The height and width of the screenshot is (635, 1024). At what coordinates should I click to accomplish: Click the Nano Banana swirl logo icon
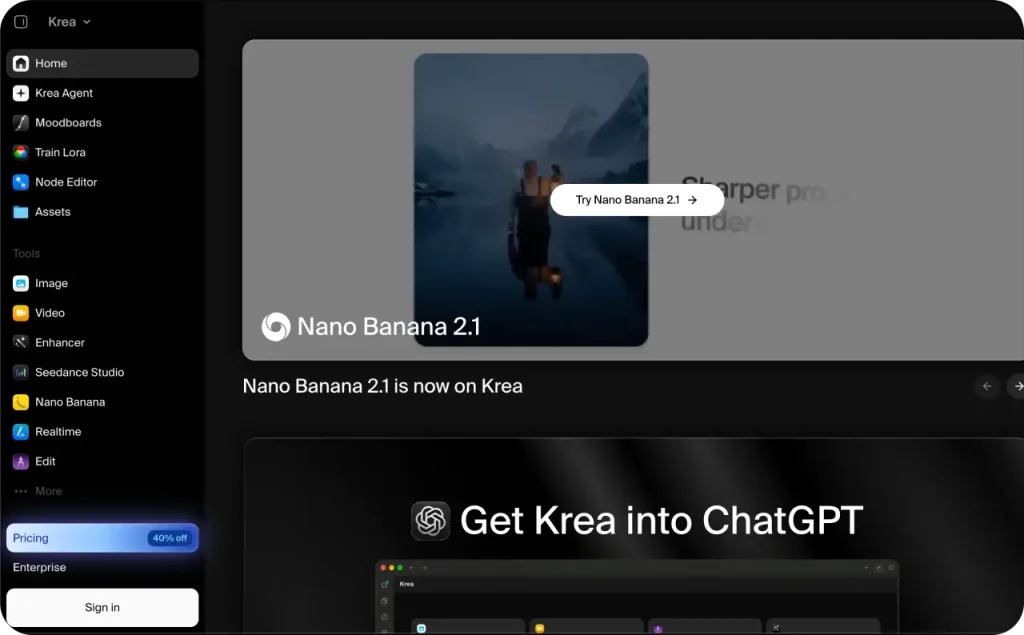pyautogui.click(x=276, y=327)
